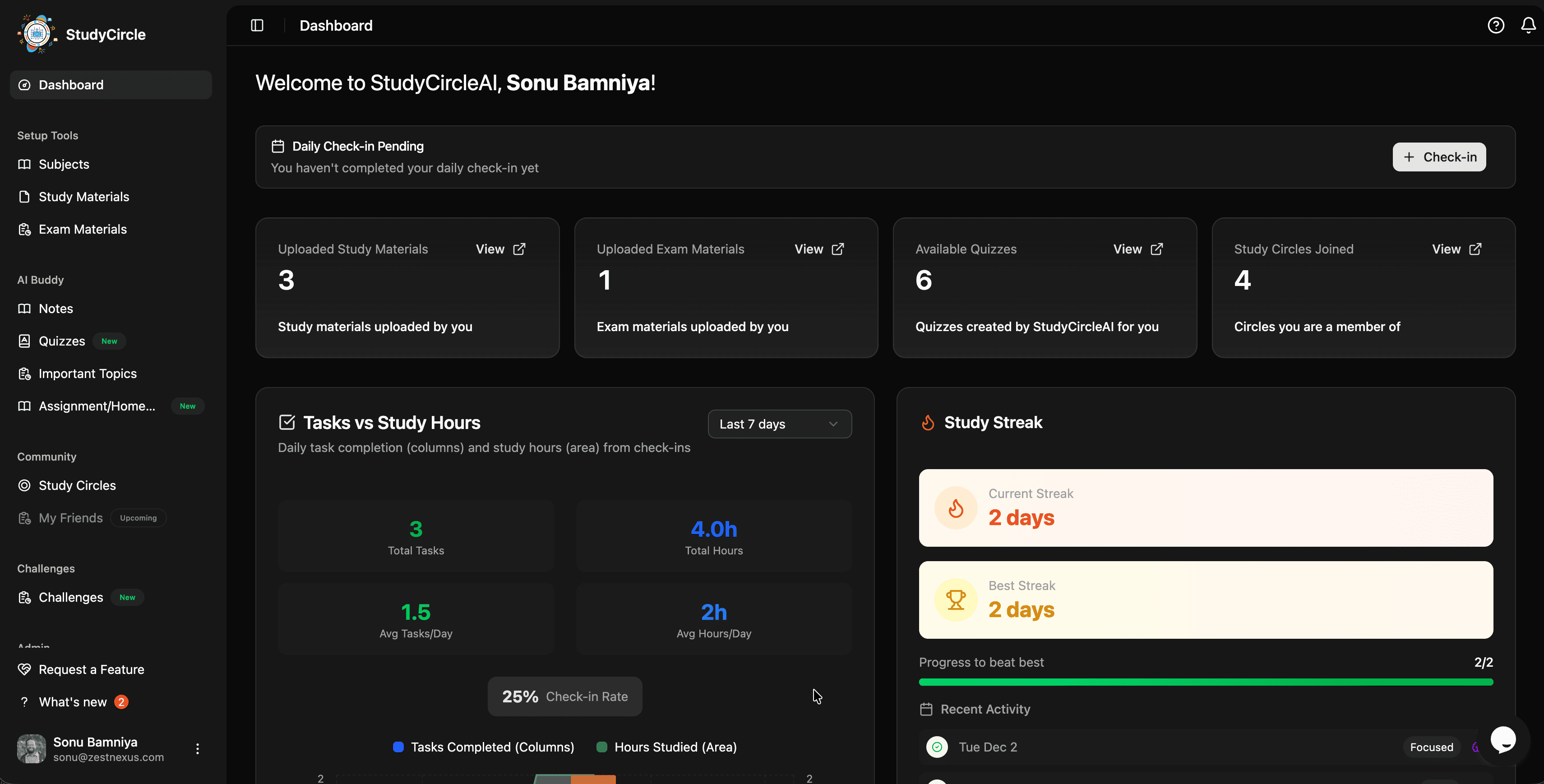Screen dimensions: 1544x784
Task: Click the Study Streak flame icon
Action: (928, 423)
